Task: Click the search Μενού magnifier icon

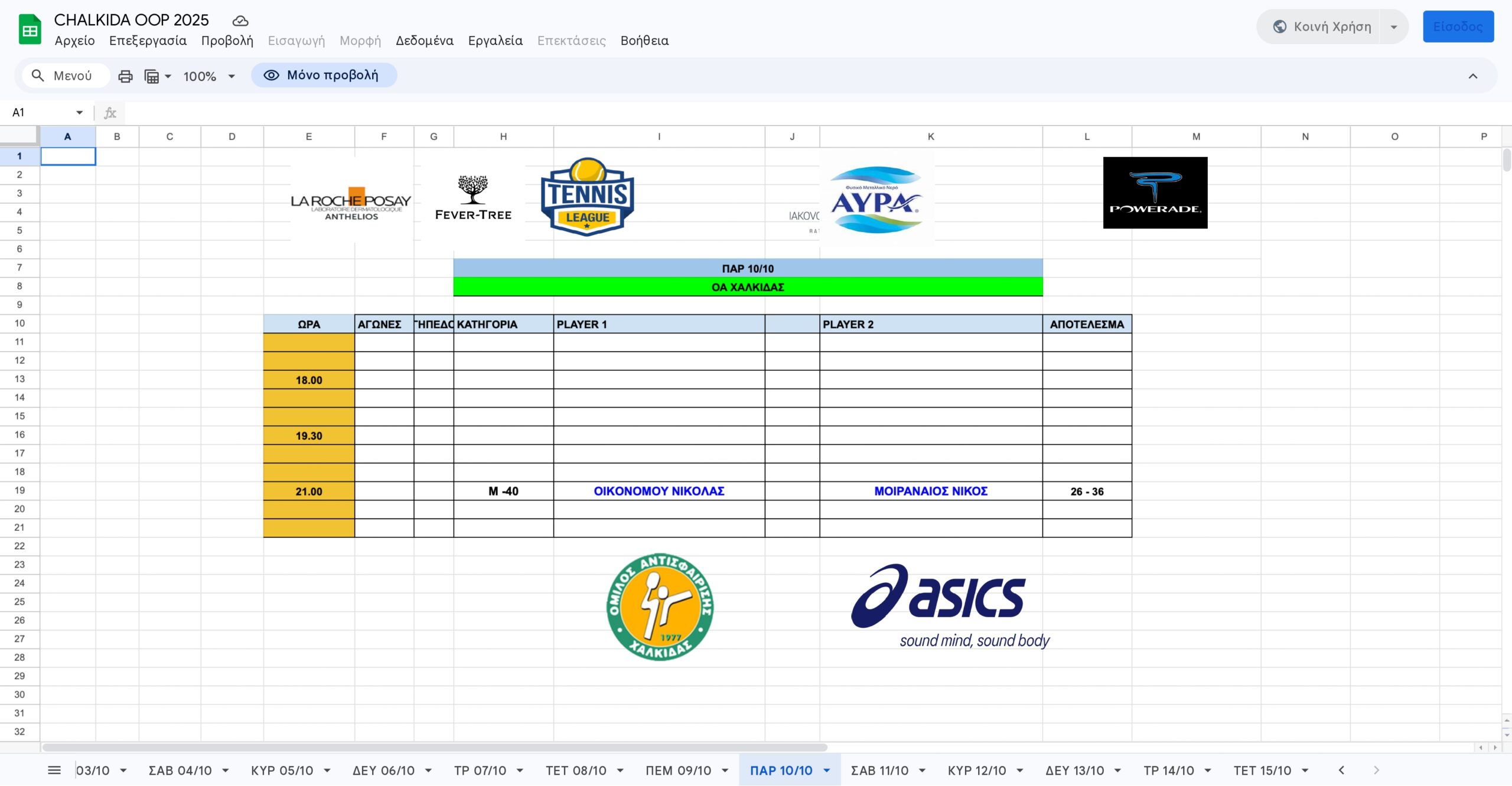Action: pyautogui.click(x=38, y=76)
